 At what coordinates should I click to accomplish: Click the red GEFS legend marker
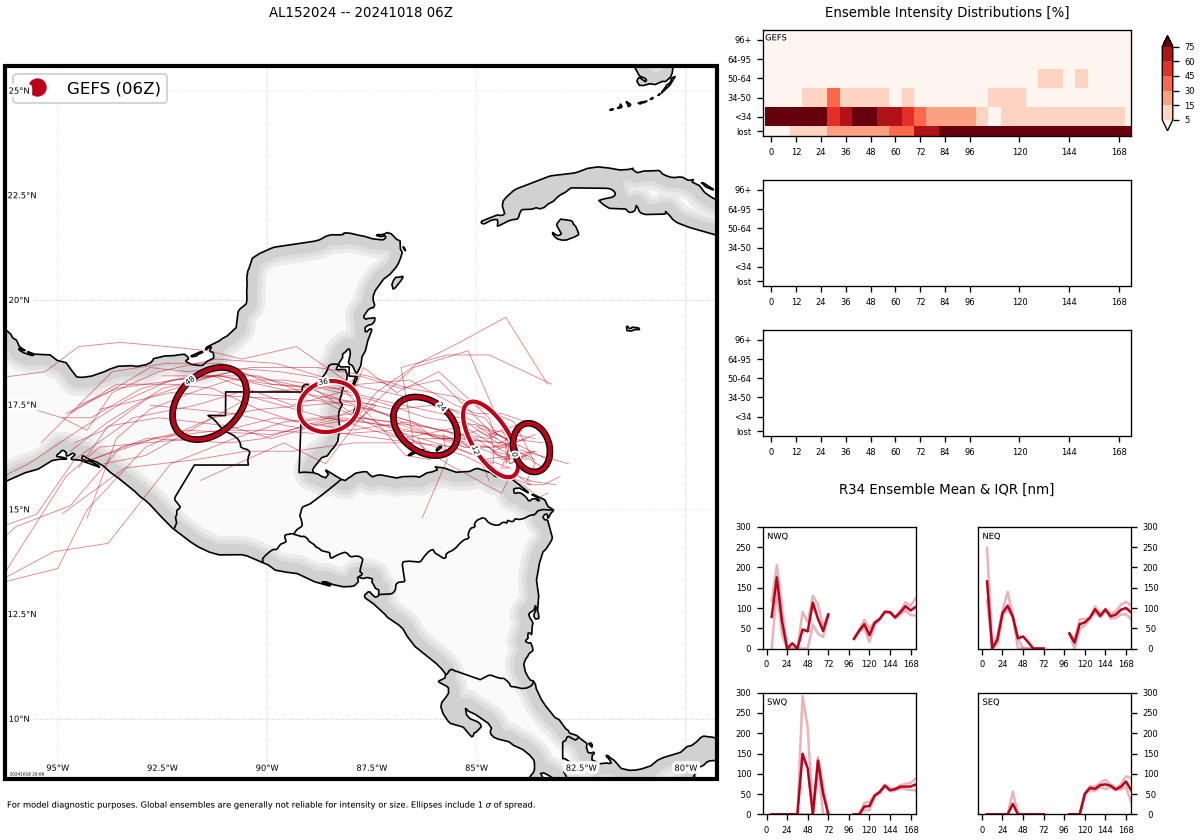37,88
